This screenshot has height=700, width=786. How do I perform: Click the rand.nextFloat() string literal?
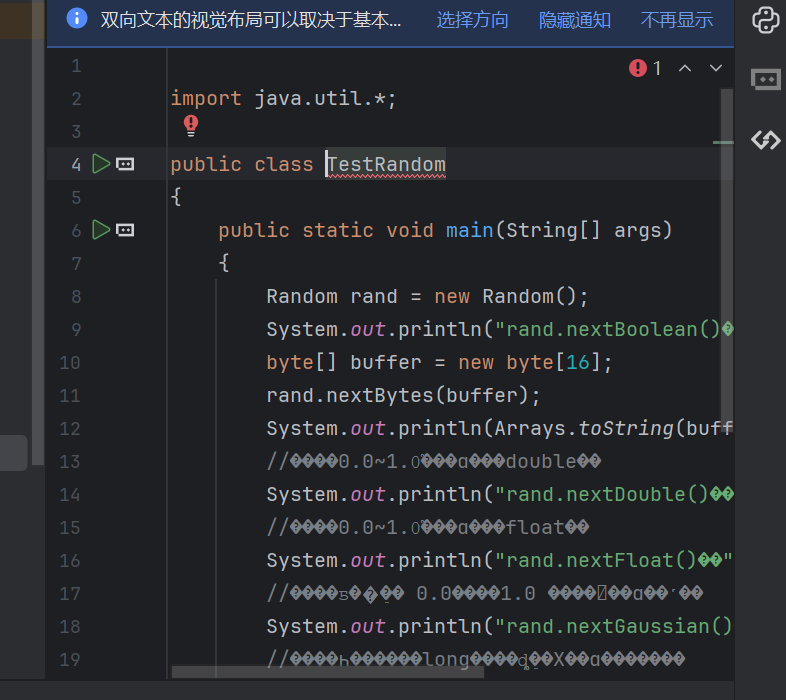(x=614, y=561)
